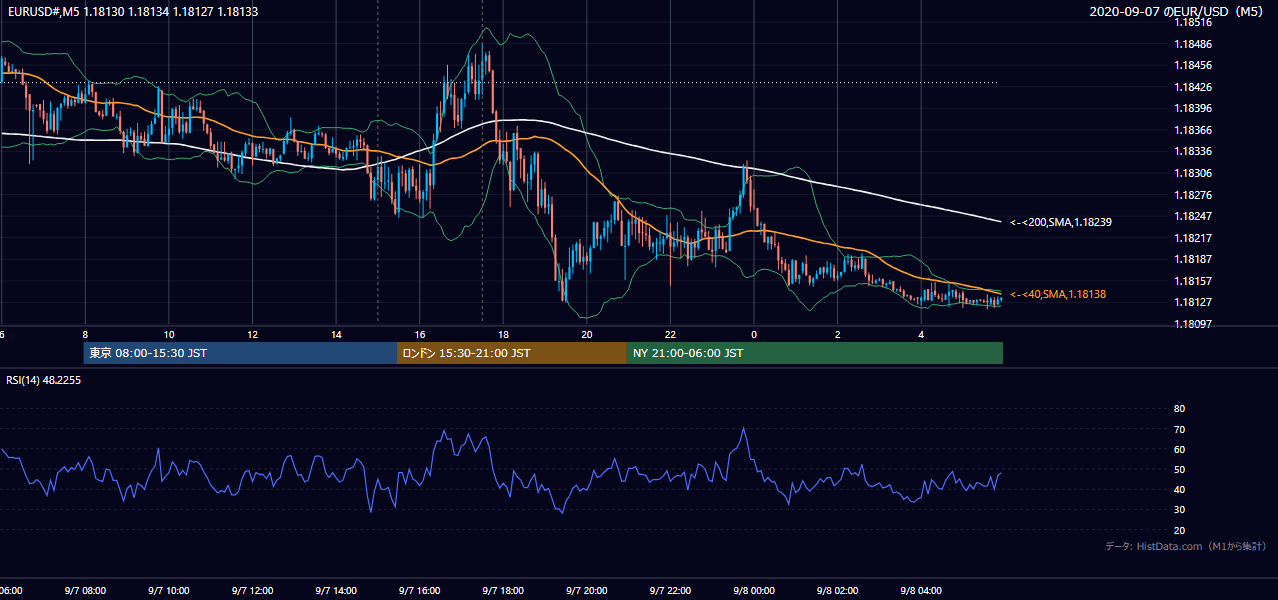The height and width of the screenshot is (600, 1278).
Task: Click RSI scale value 60
Action: (x=1180, y=449)
